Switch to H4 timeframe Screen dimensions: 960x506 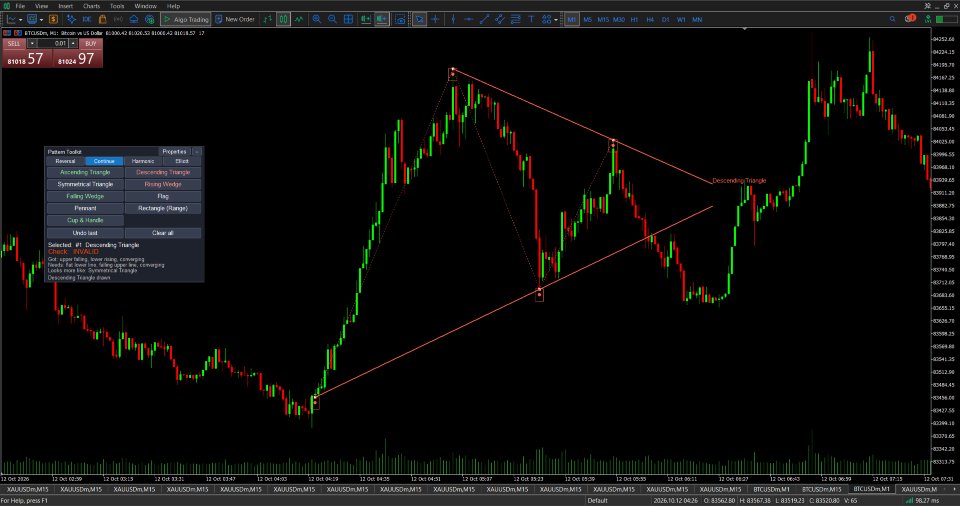coord(650,20)
